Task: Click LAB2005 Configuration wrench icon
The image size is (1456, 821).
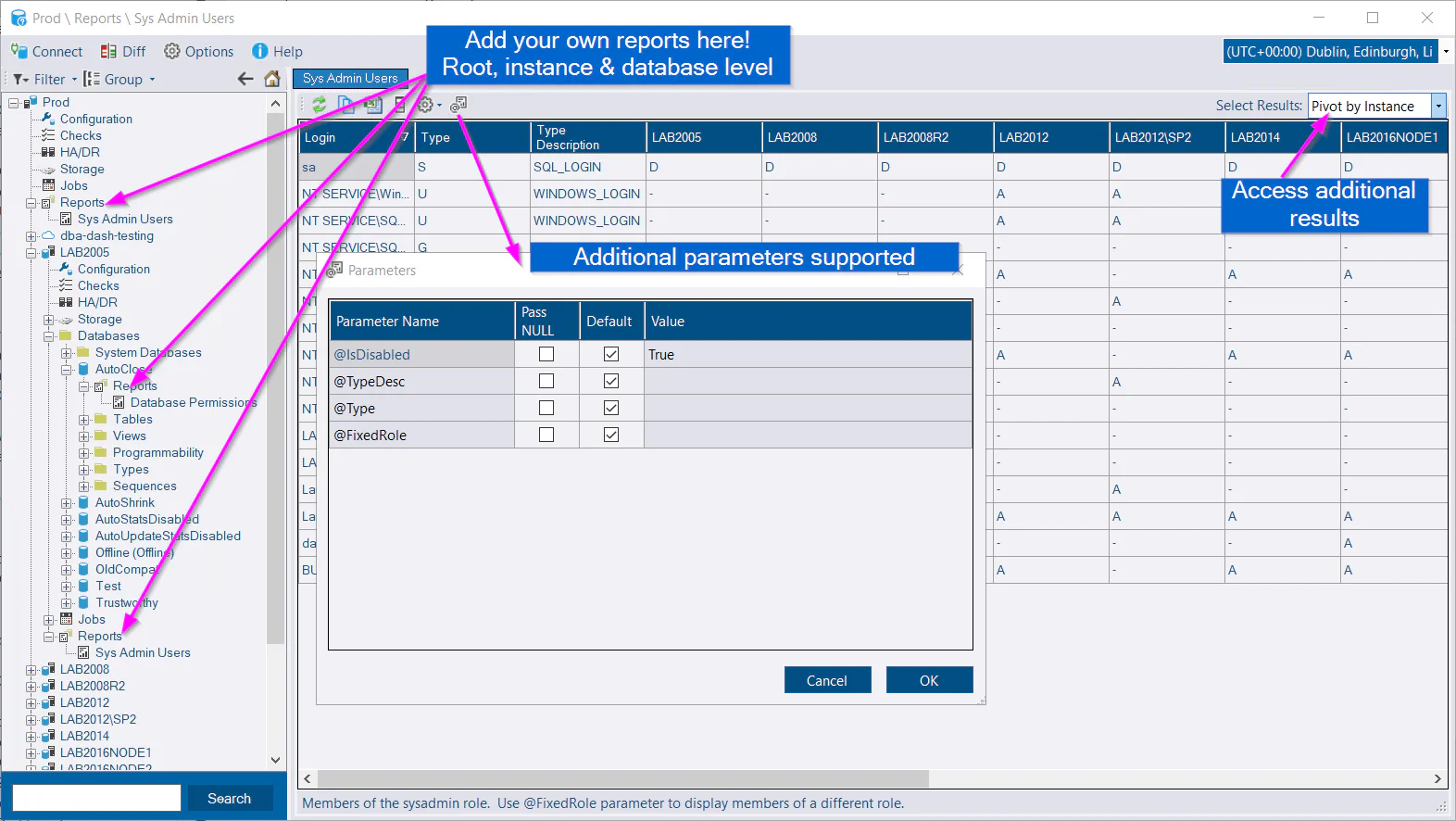Action: [x=66, y=269]
